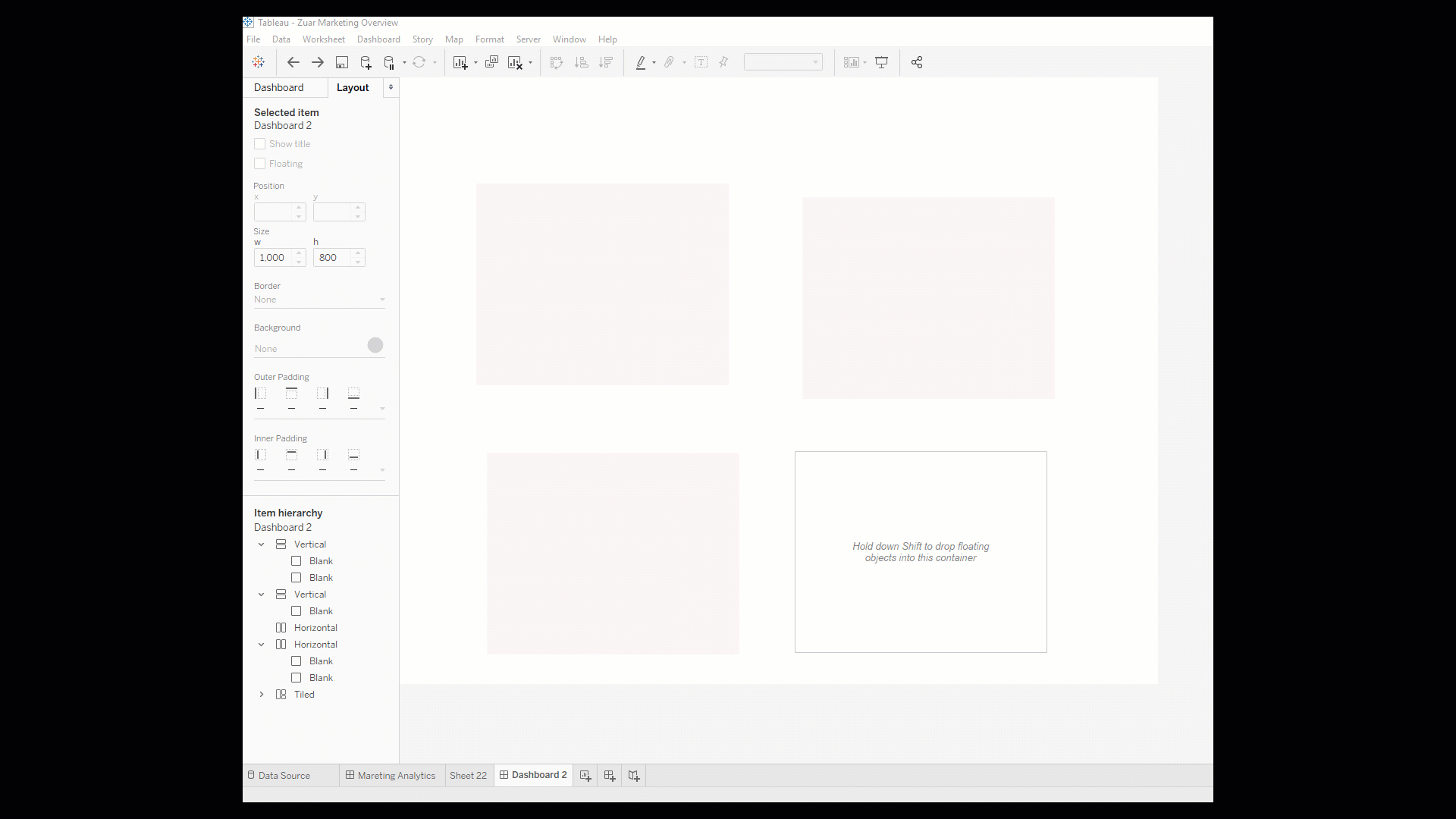Open the Outer Padding dropdown arrow

coord(382,409)
